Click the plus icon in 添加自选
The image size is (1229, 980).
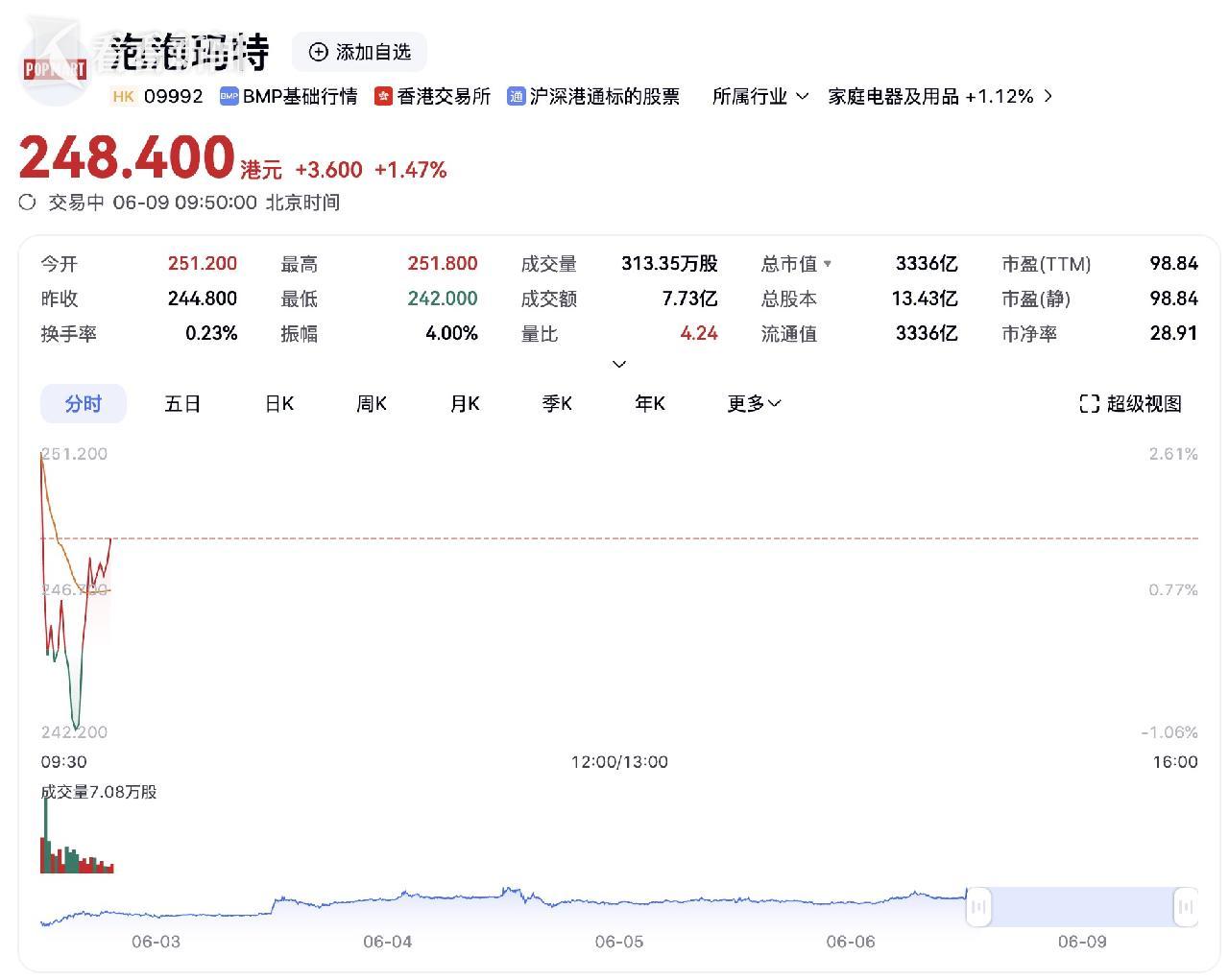(318, 52)
